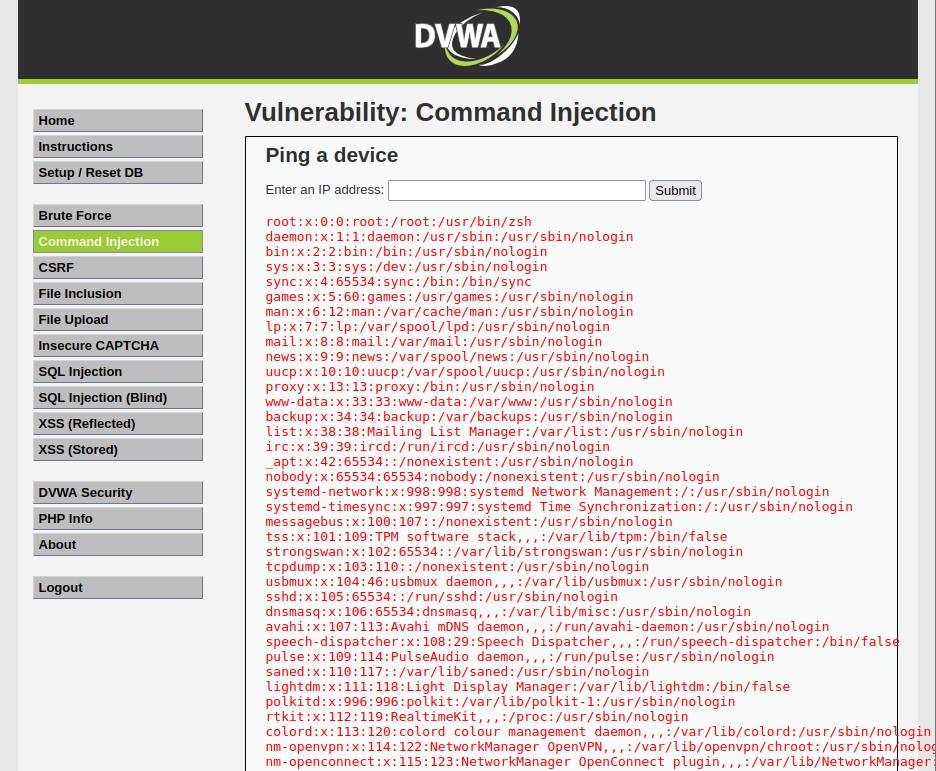Click the 'Enter an IP address:' label

[x=325, y=190]
